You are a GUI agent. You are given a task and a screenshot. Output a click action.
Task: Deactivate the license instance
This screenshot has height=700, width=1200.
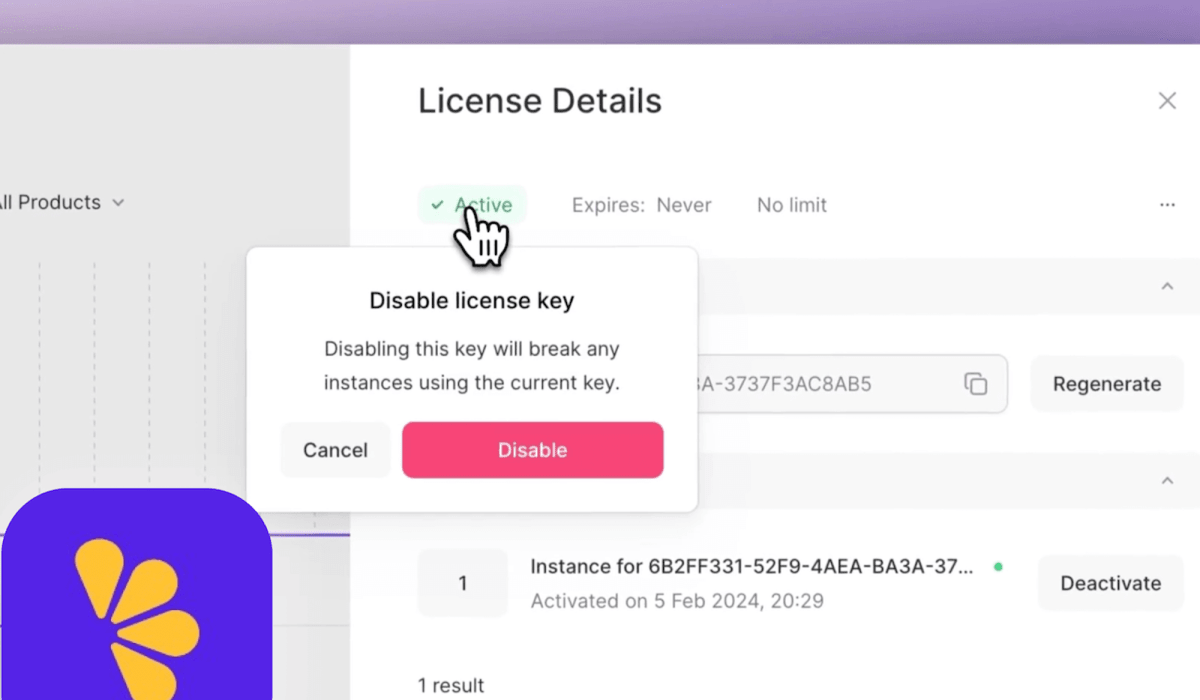point(1110,583)
